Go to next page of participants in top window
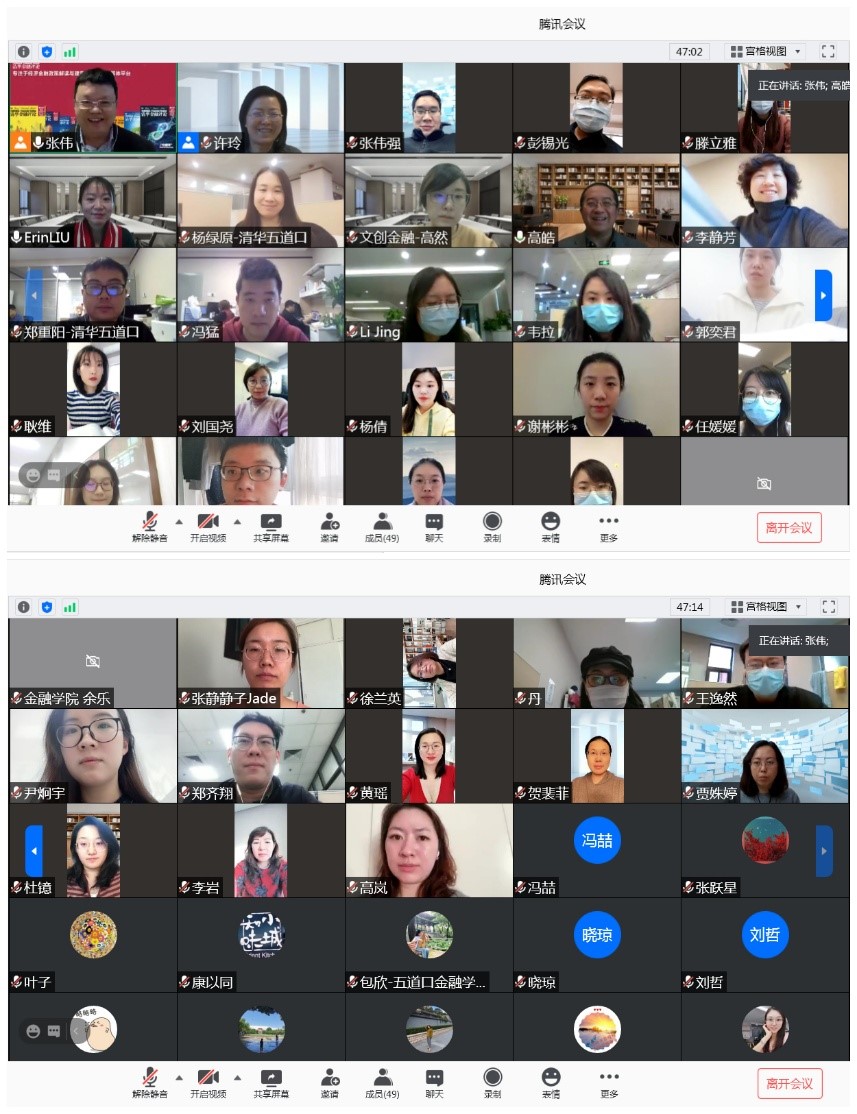The height and width of the screenshot is (1114, 857). coord(823,295)
